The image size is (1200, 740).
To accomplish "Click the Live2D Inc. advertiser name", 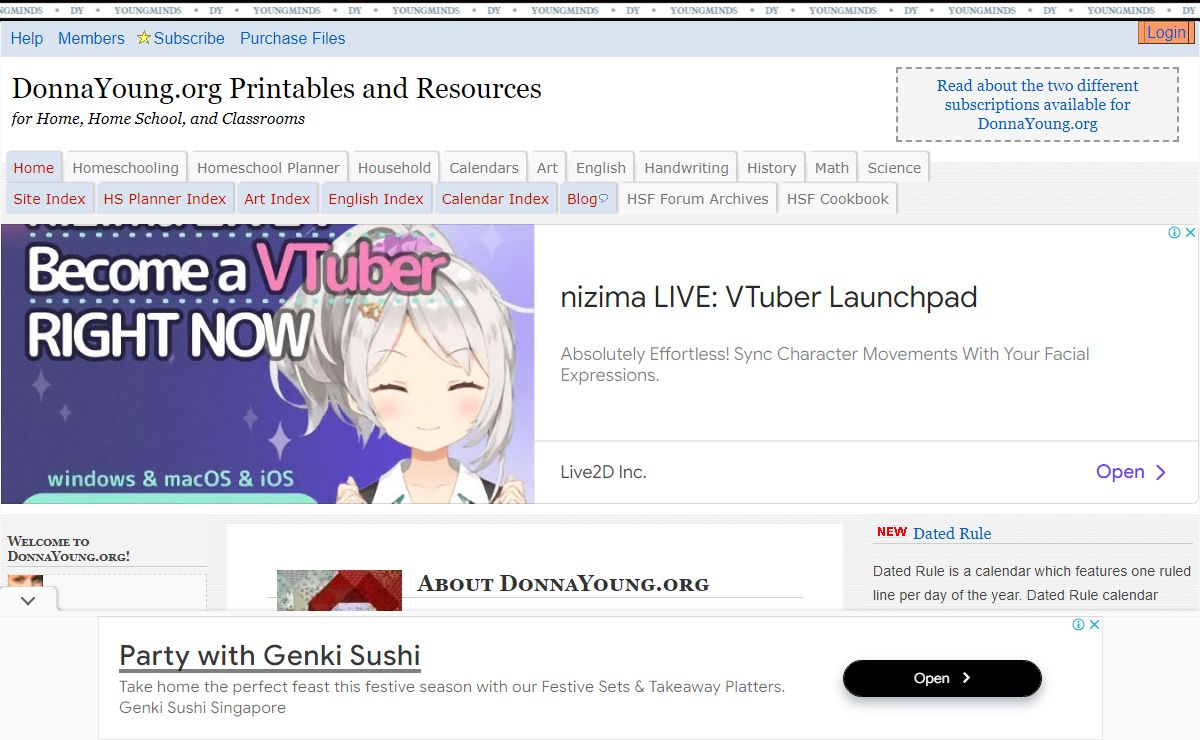I will [604, 472].
